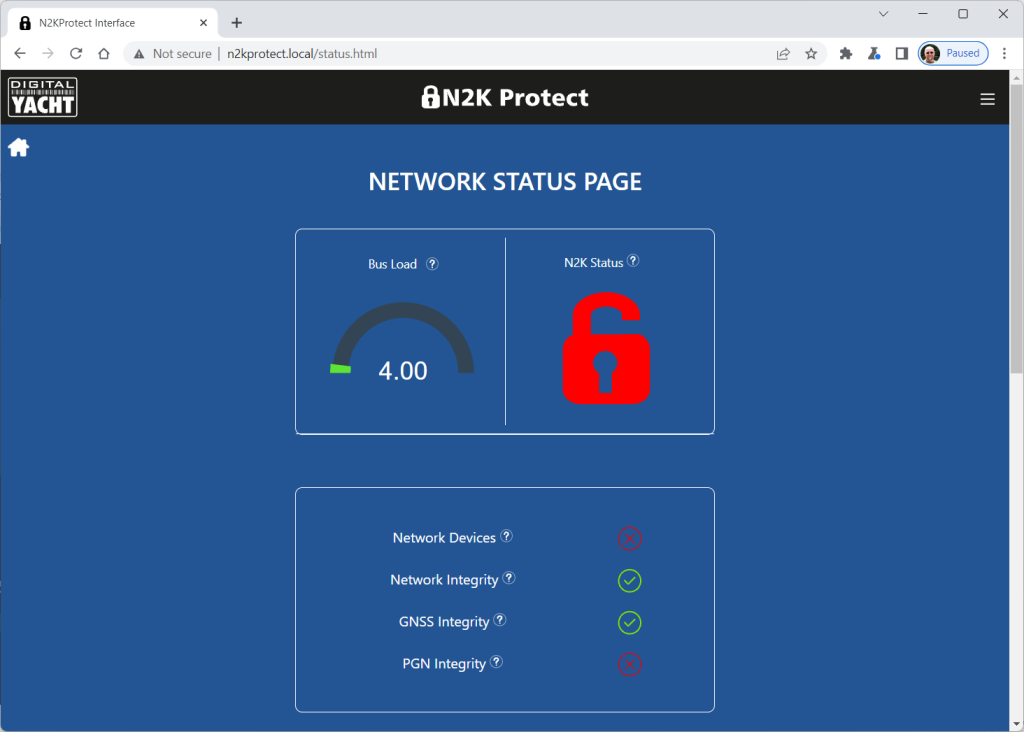Click the help icon beside N2K Status
The height and width of the screenshot is (732, 1024).
633,261
